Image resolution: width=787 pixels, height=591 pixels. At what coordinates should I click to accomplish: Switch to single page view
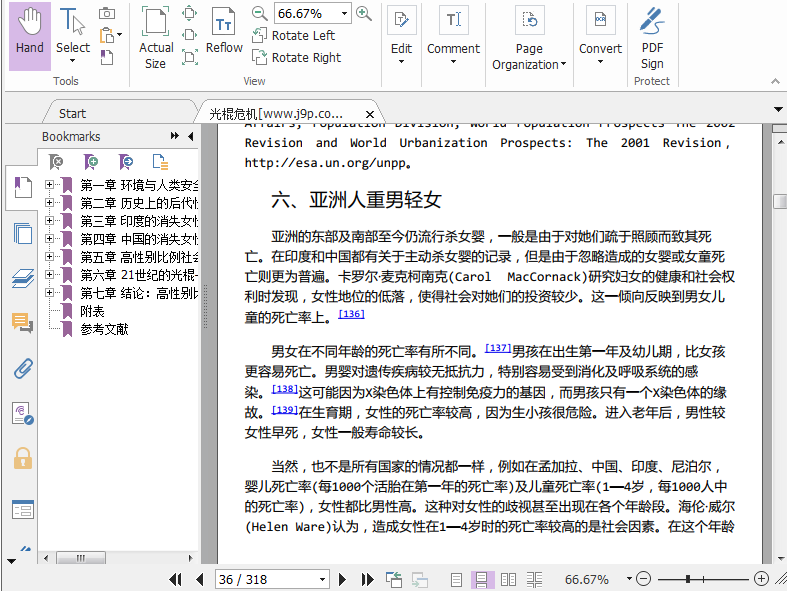pos(456,579)
